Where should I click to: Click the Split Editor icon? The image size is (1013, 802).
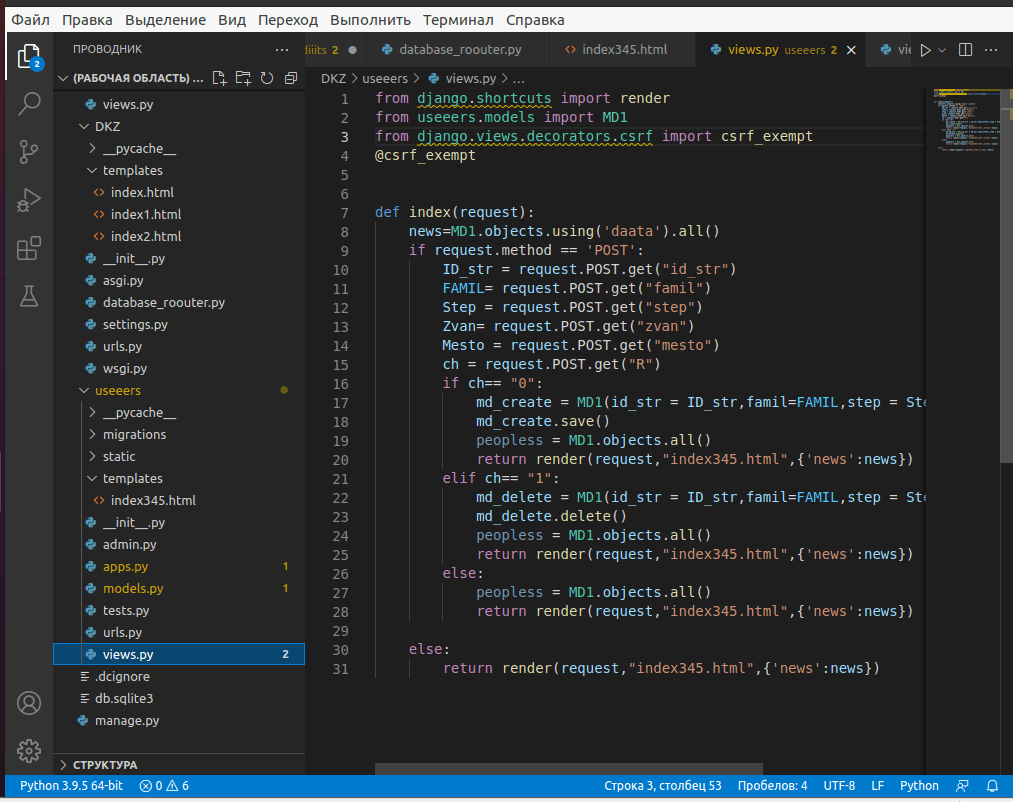965,49
